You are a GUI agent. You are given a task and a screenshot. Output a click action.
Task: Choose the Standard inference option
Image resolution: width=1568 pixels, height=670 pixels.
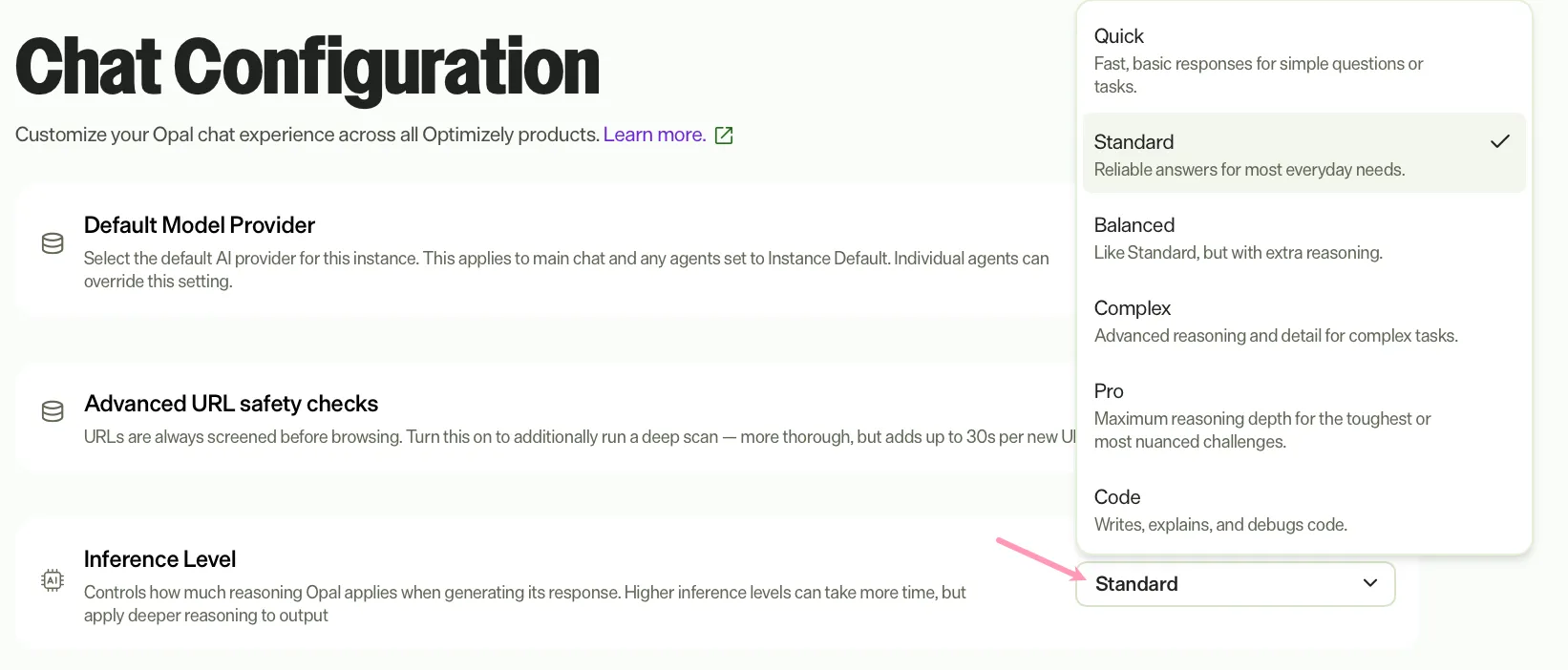1303,154
